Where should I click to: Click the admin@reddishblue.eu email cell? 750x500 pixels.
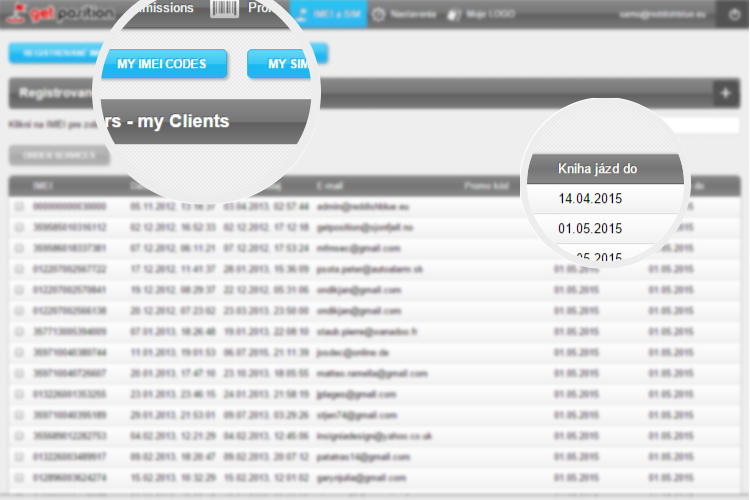pyautogui.click(x=363, y=206)
